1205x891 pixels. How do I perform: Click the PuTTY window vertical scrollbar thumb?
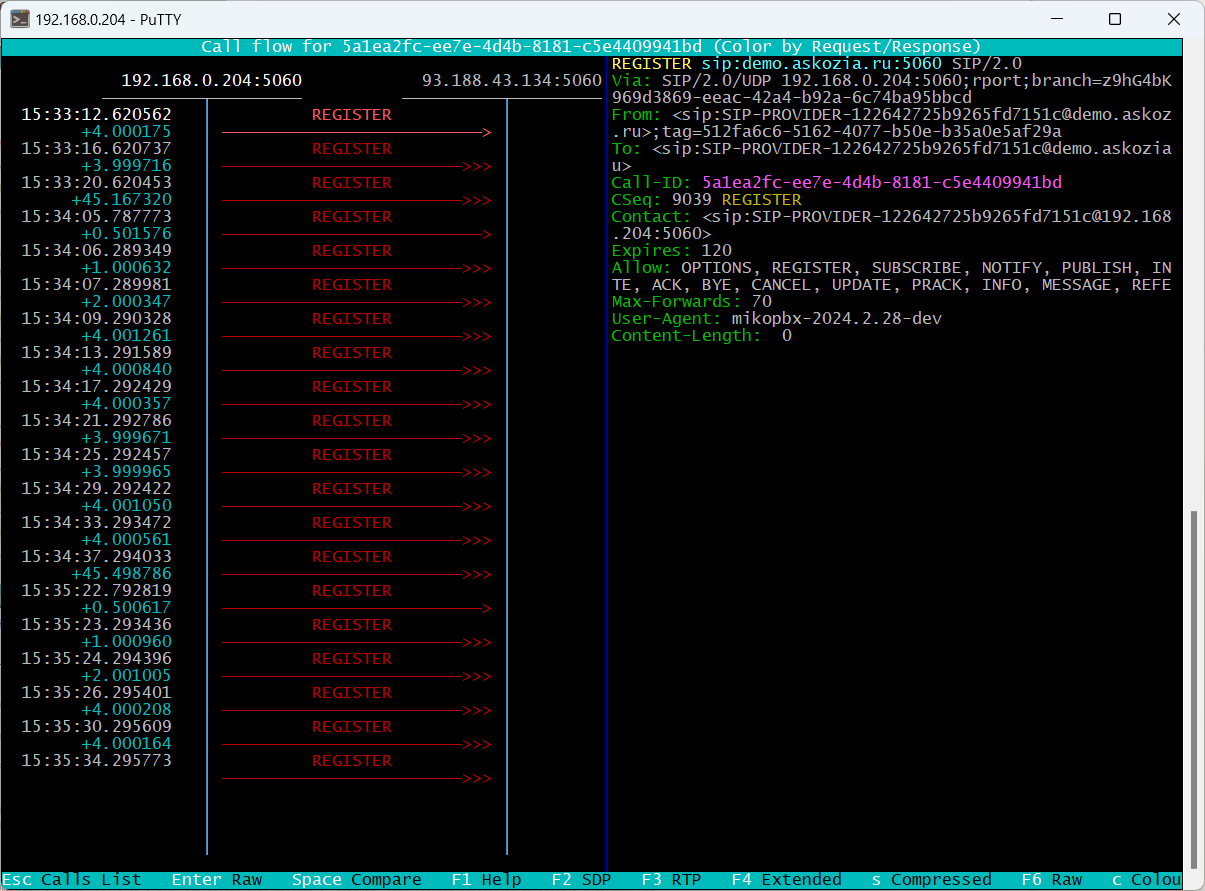click(1193, 688)
